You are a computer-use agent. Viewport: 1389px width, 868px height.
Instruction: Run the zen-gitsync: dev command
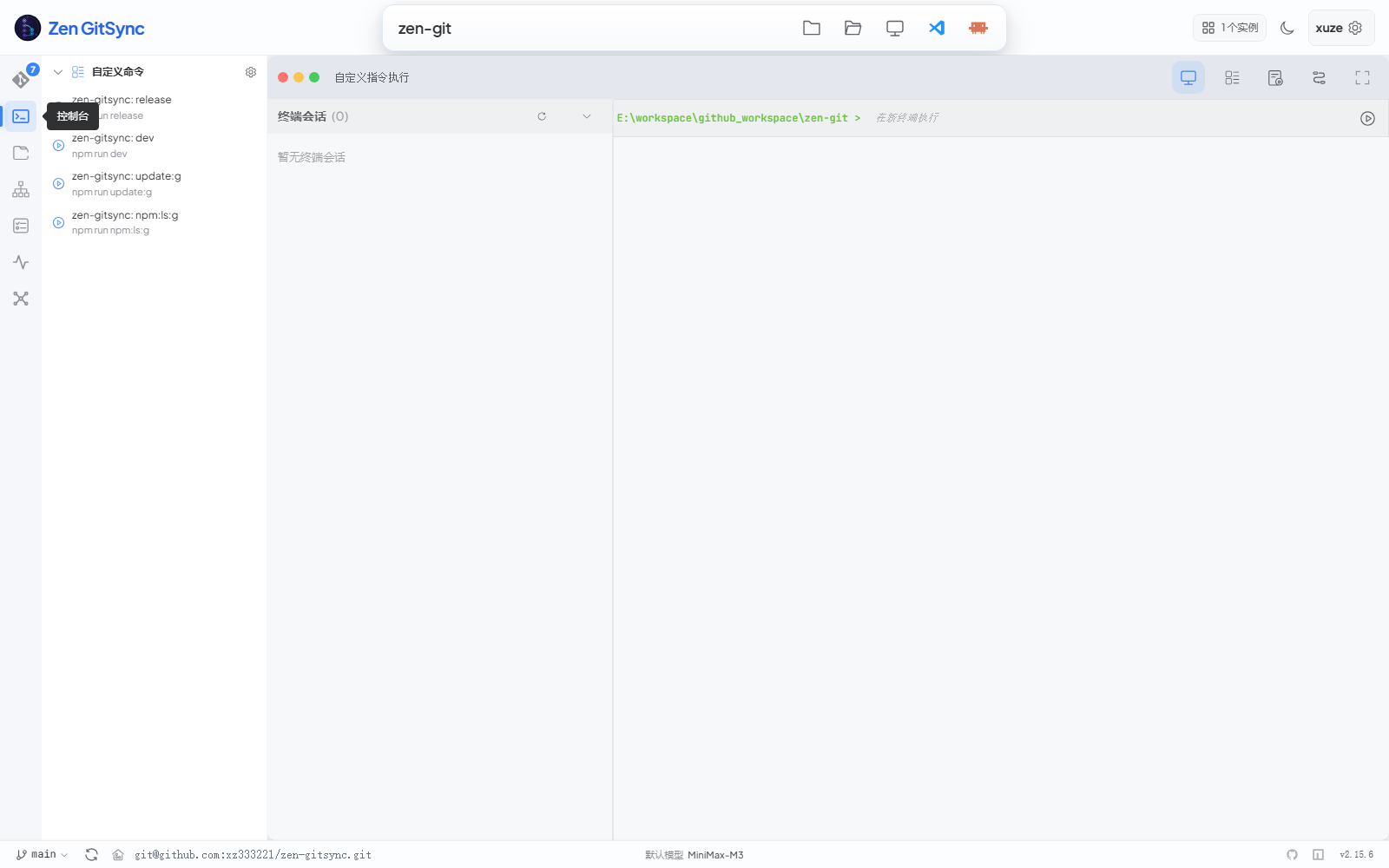(58, 145)
